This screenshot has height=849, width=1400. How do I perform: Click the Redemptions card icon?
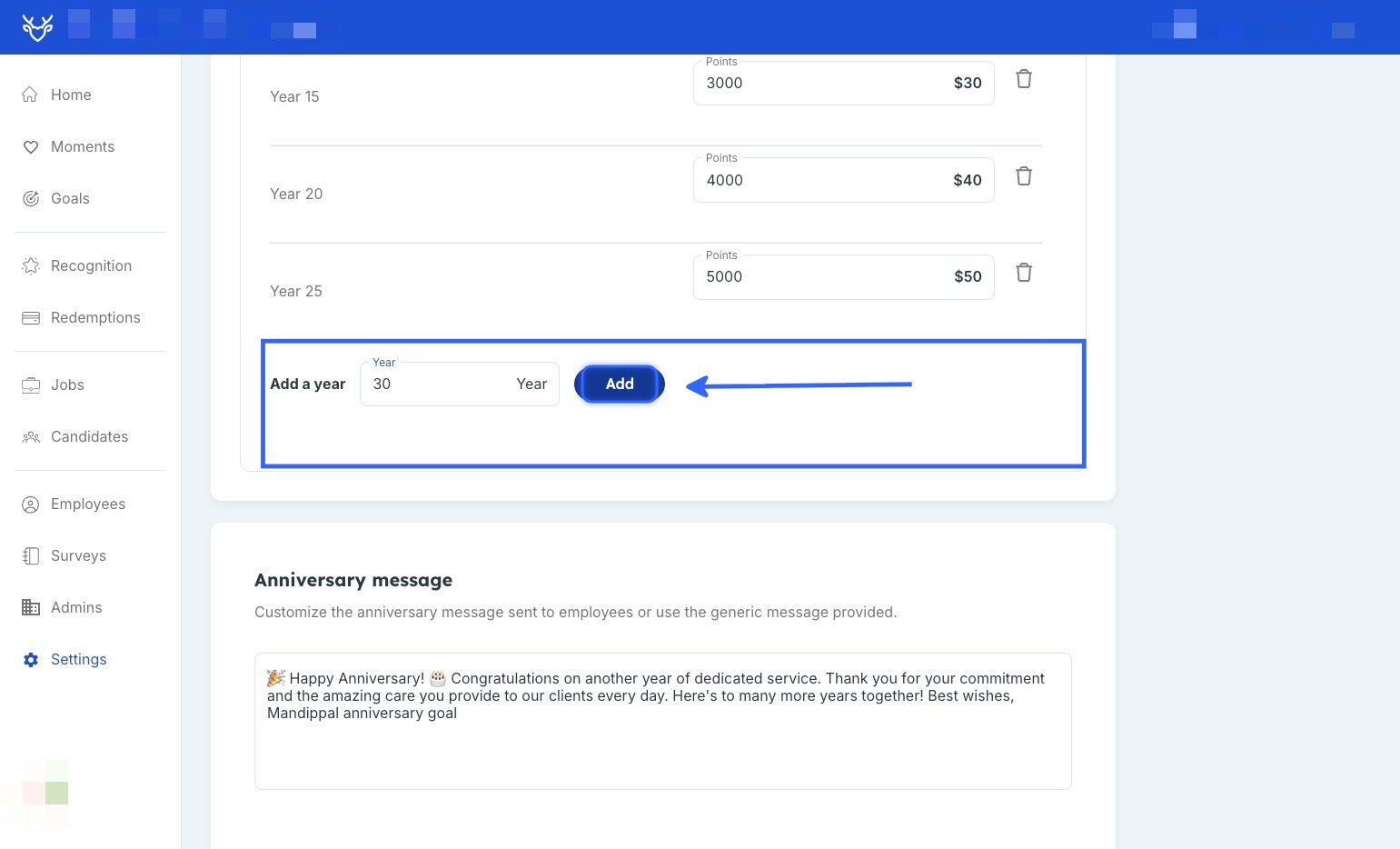point(30,317)
